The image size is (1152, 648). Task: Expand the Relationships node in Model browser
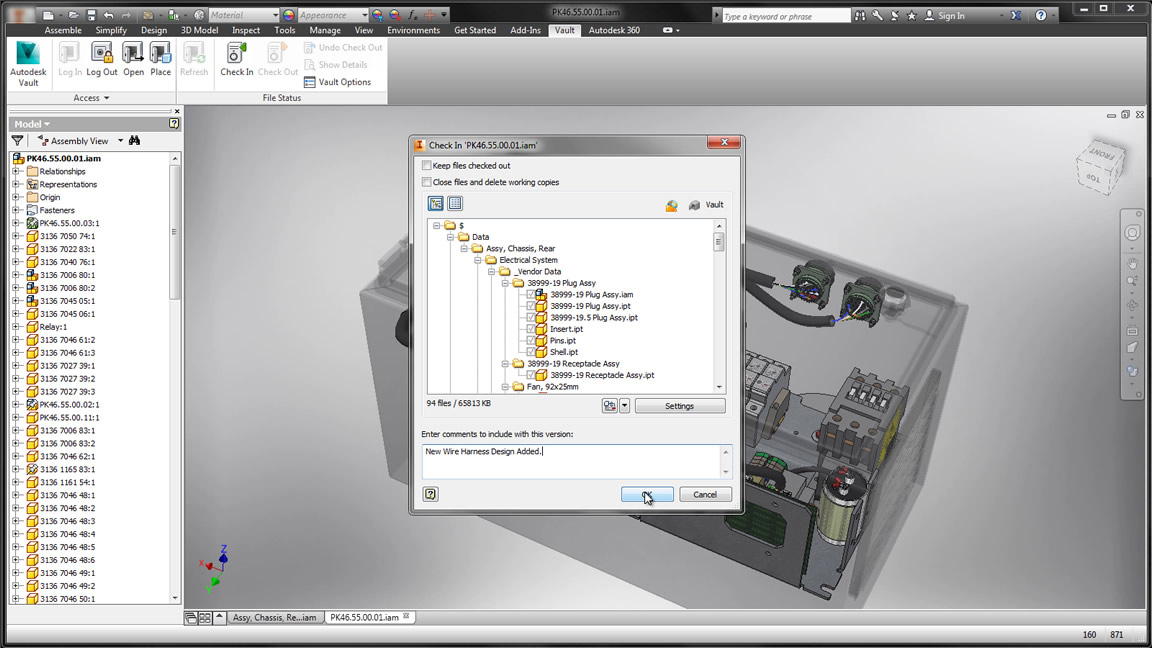pos(16,171)
